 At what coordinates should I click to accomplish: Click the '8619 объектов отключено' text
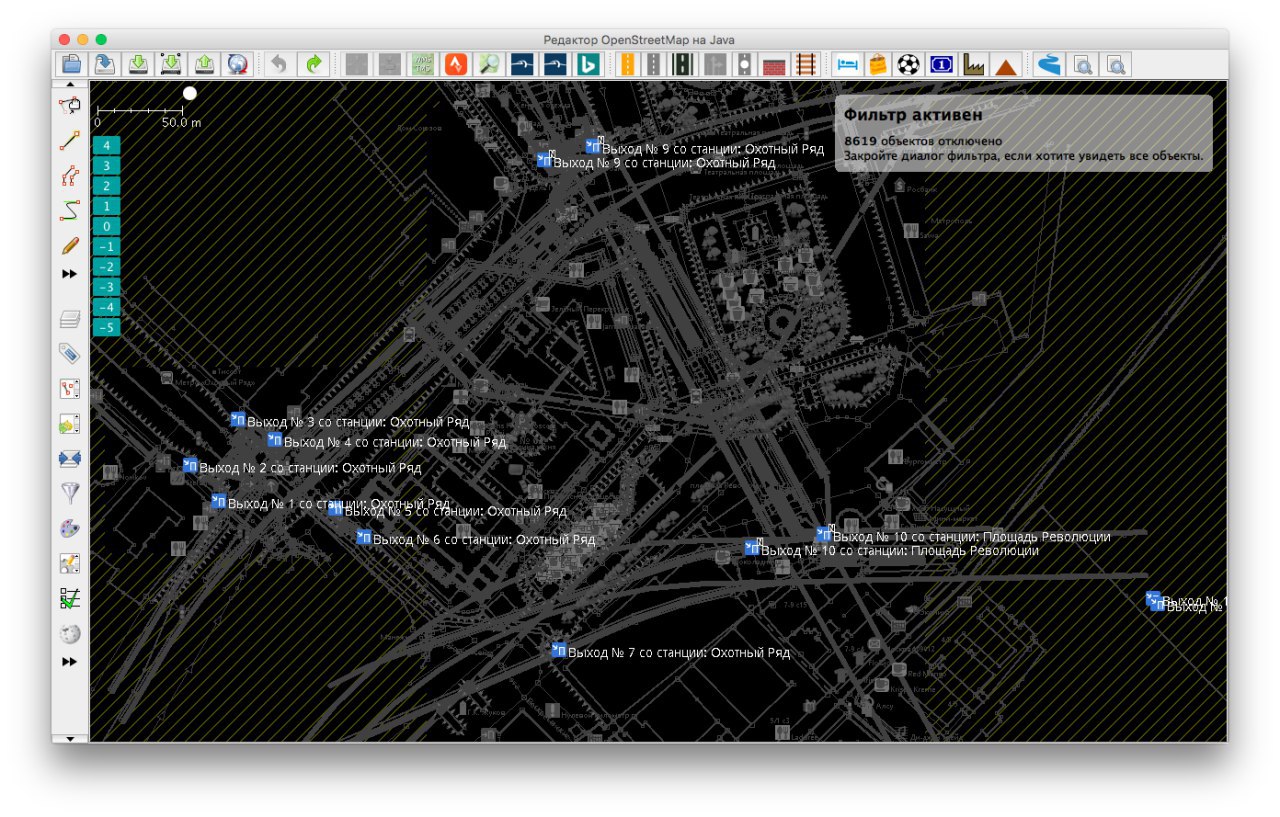pos(923,141)
